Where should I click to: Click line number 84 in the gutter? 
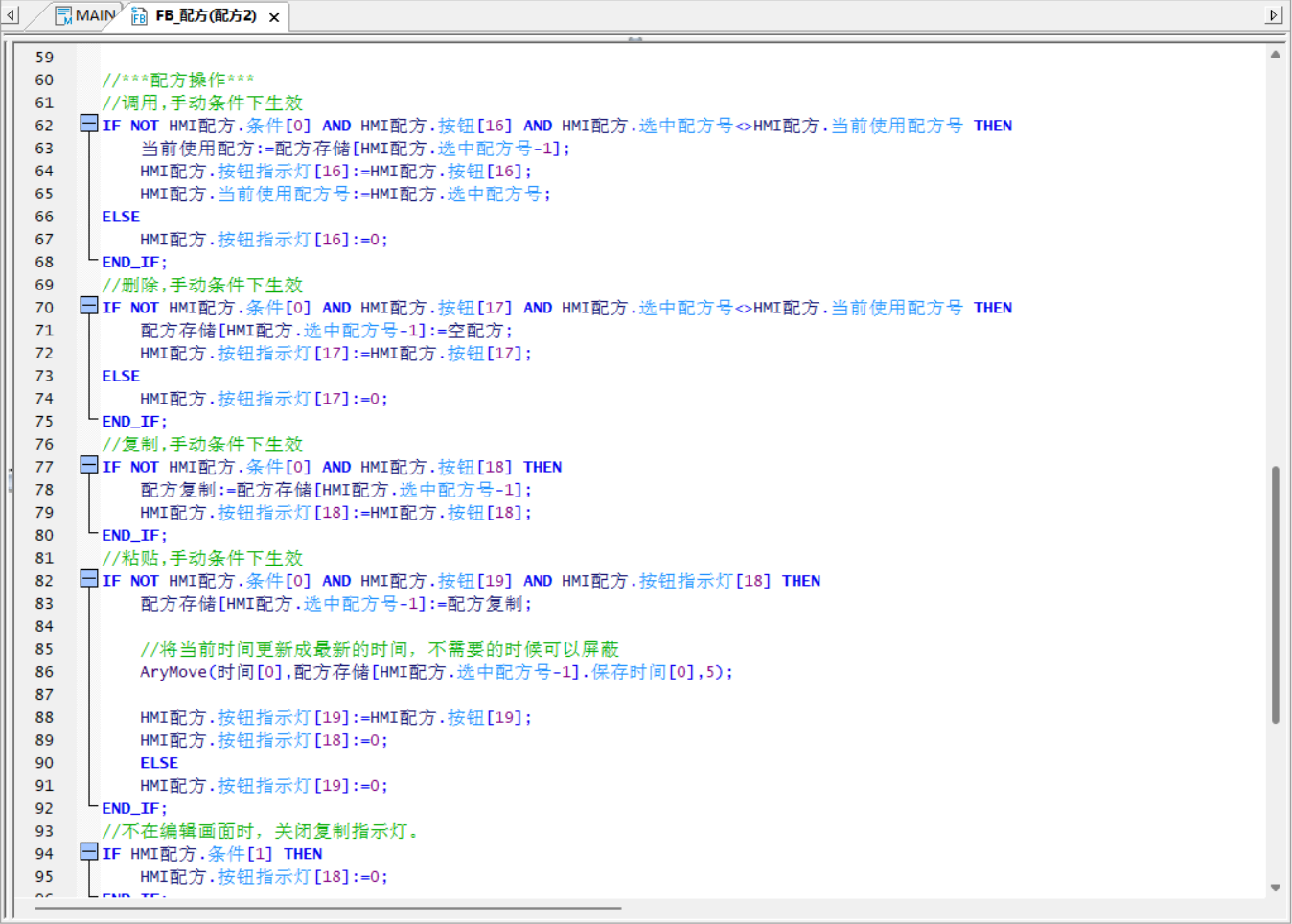pos(44,626)
